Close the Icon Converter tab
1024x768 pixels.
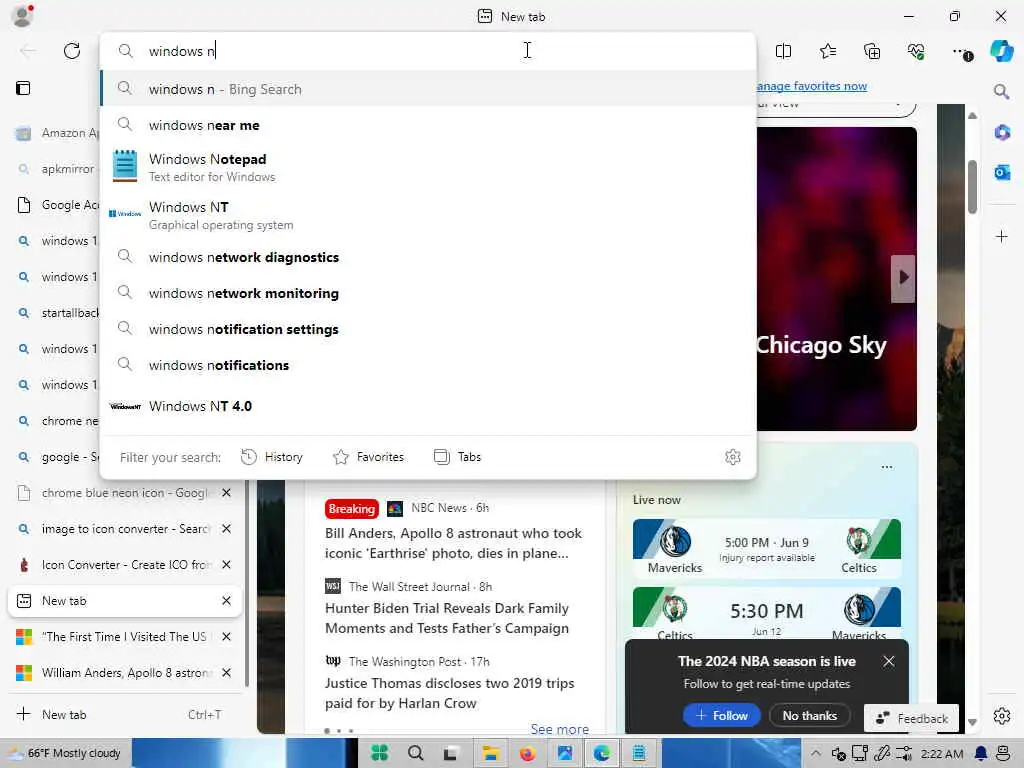tap(227, 565)
